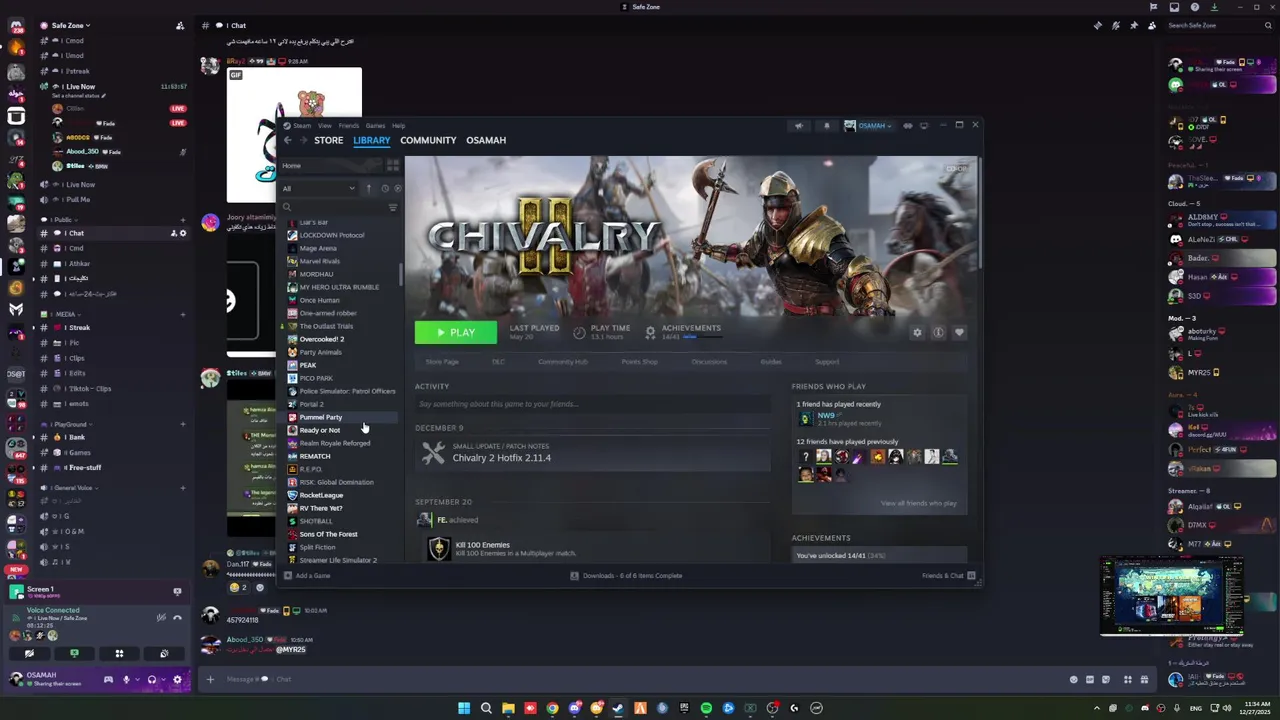
Task: Switch to the COMMUNITY tab
Action: pos(428,140)
